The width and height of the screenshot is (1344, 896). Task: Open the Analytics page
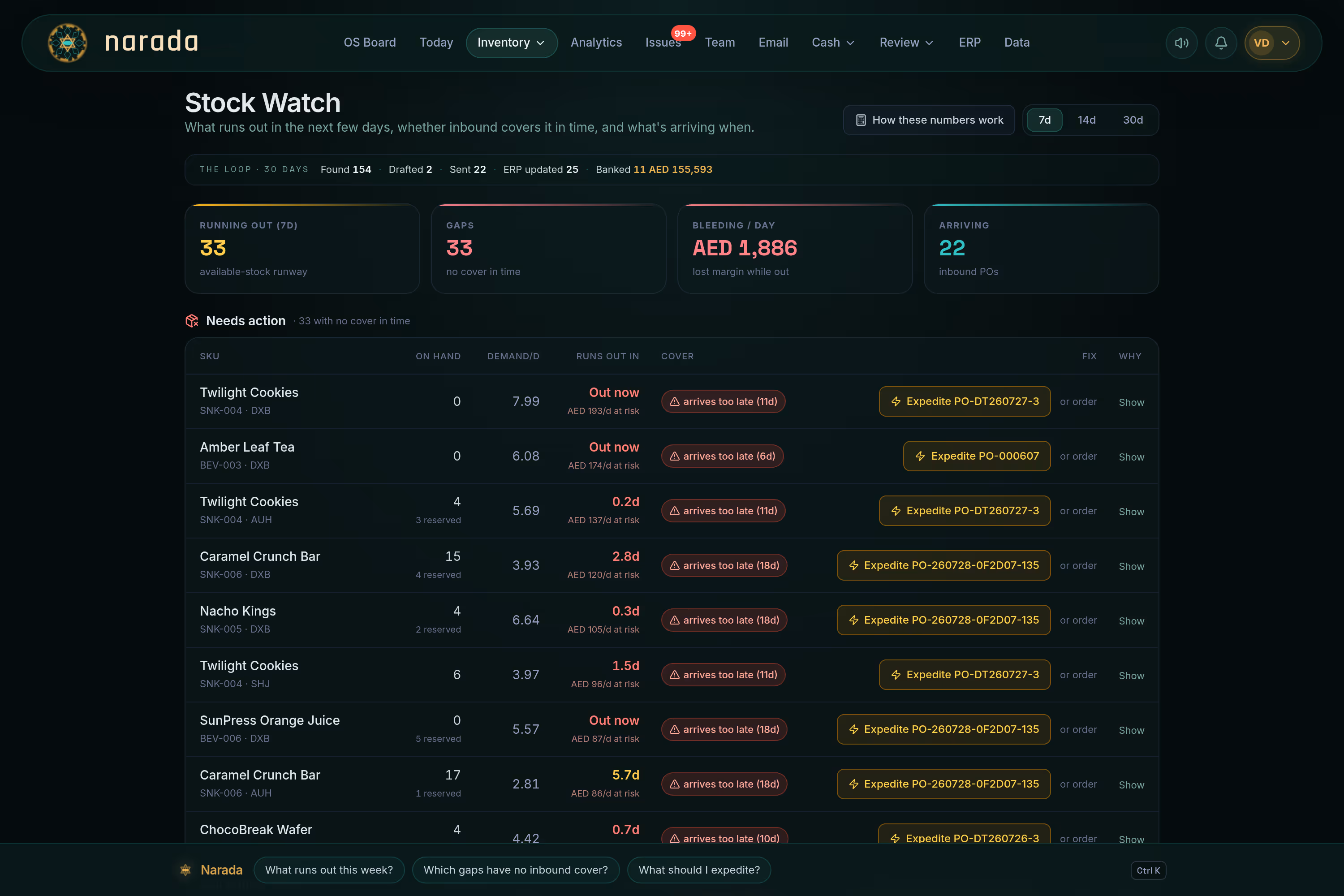[596, 43]
